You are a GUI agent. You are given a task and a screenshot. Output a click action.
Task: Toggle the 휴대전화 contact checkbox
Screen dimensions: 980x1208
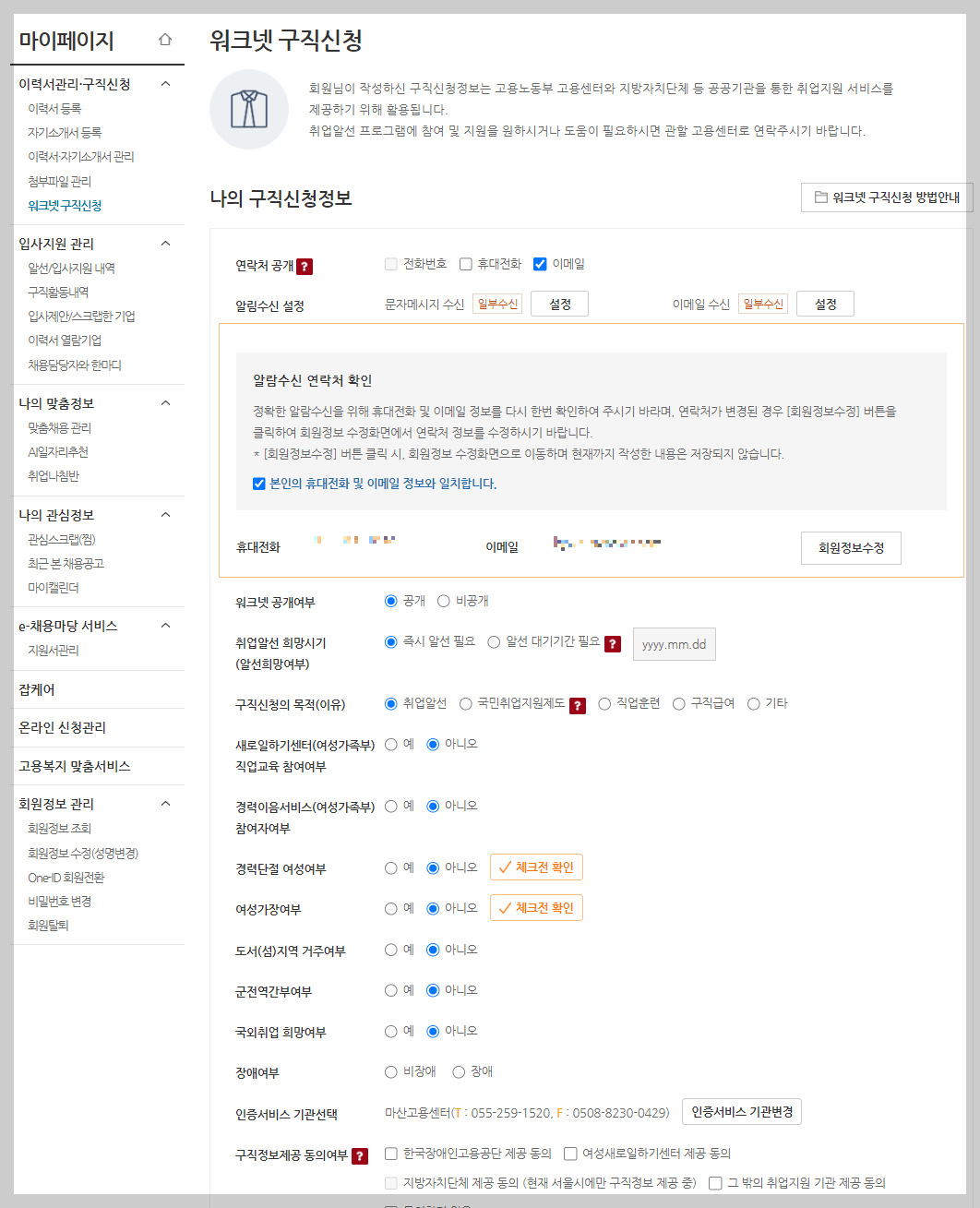pyautogui.click(x=466, y=264)
